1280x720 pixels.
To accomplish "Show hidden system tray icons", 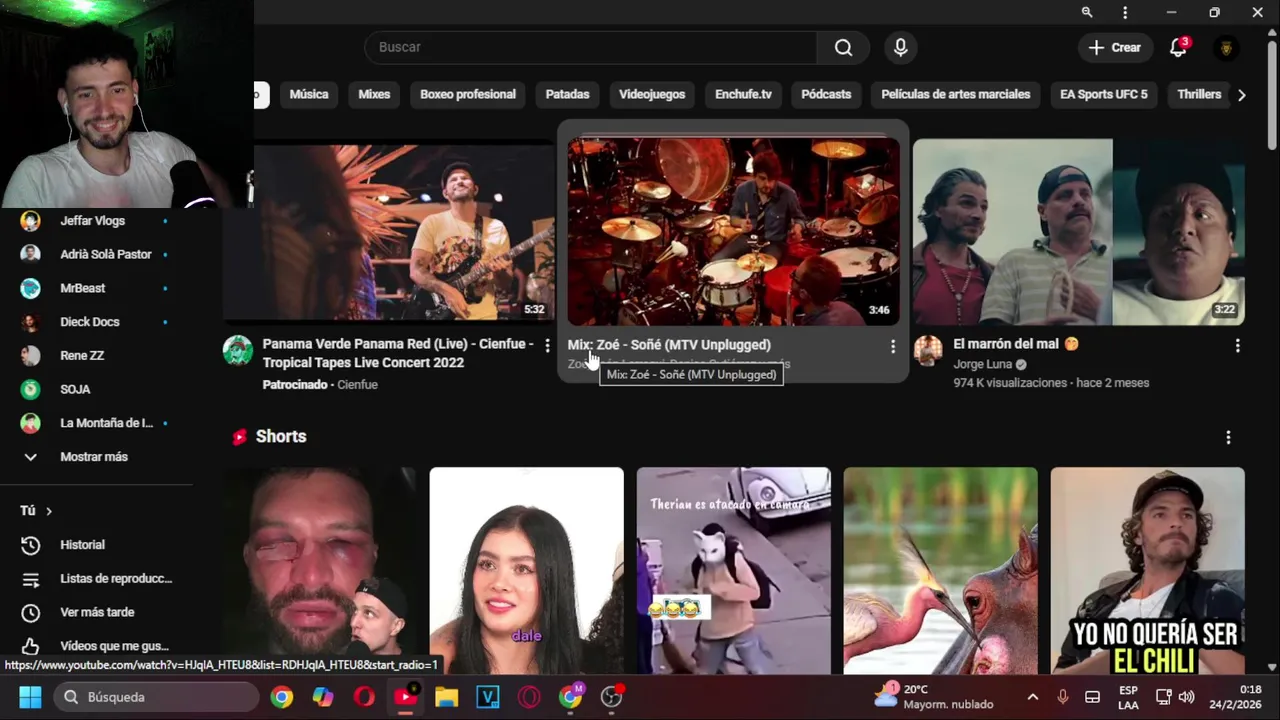I will click(x=1033, y=697).
